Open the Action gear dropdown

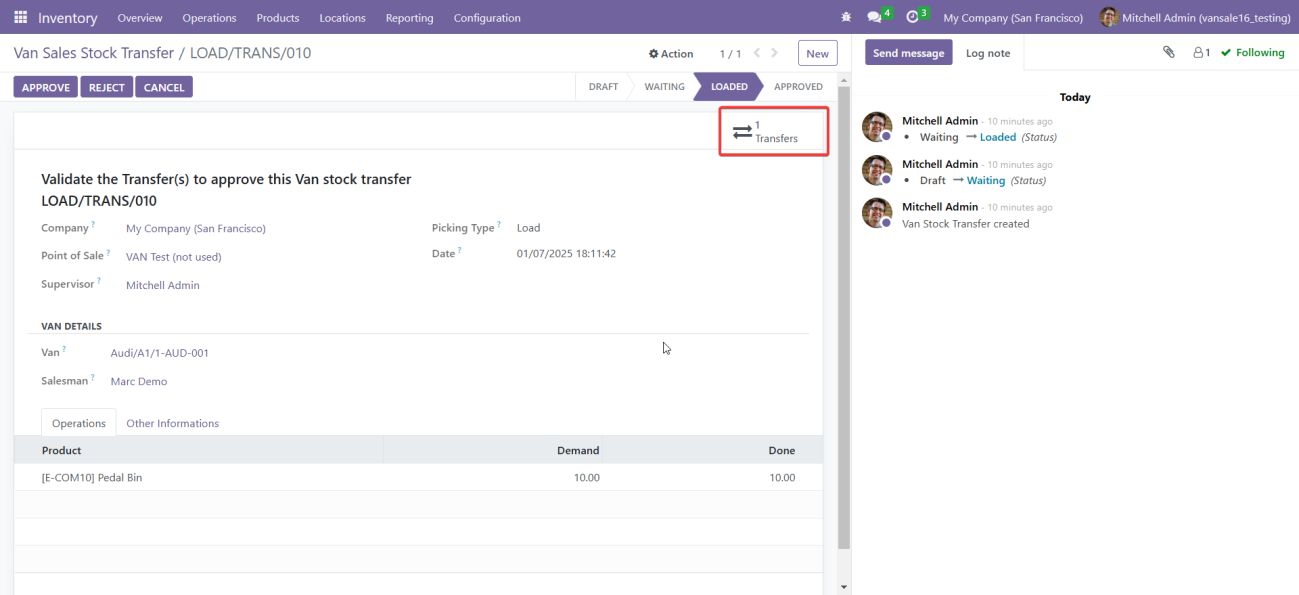point(671,54)
